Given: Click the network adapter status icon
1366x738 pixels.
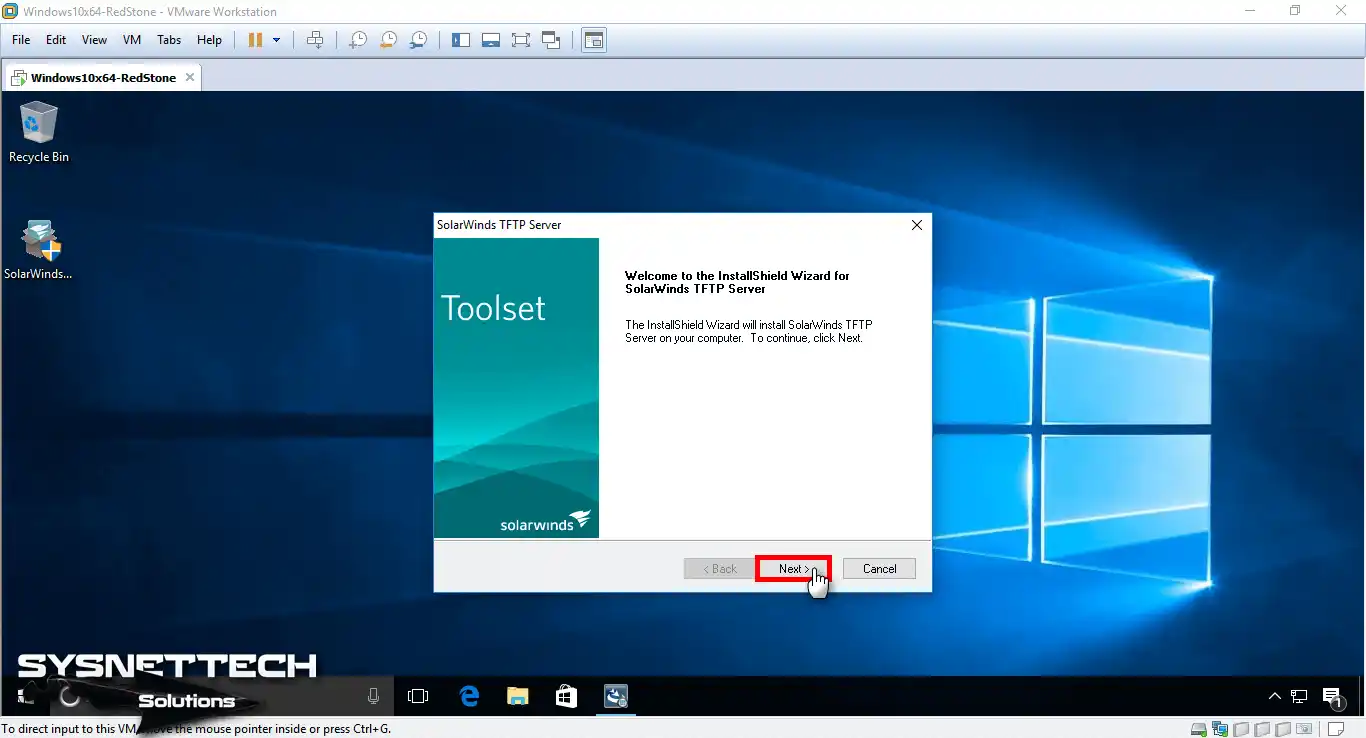Looking at the screenshot, I should (1220, 729).
